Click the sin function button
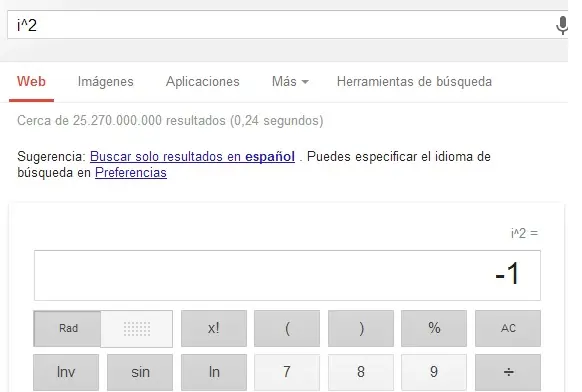This screenshot has height=392, width=582. pos(140,372)
